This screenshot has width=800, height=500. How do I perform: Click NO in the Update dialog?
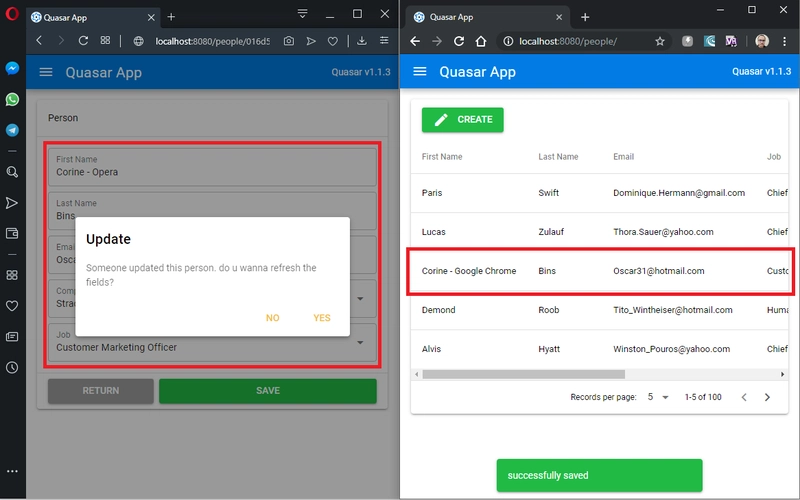coord(272,318)
